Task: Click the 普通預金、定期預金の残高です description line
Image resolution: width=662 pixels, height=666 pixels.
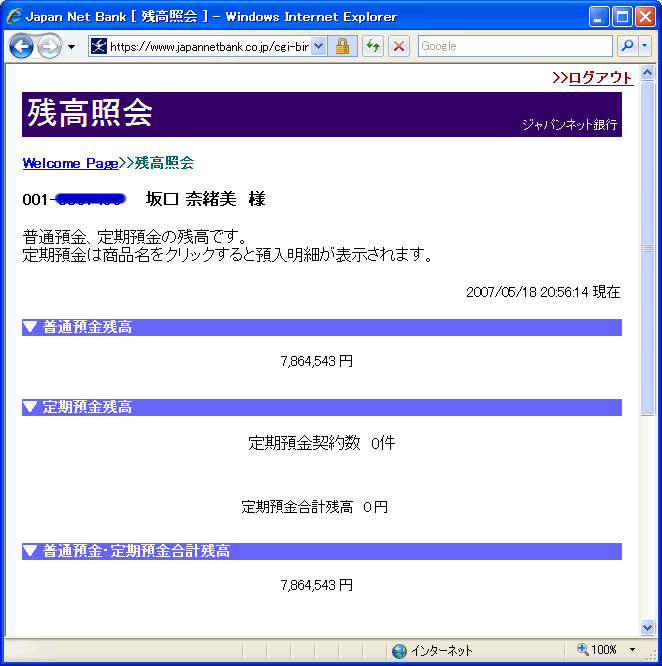Action: 135,237
